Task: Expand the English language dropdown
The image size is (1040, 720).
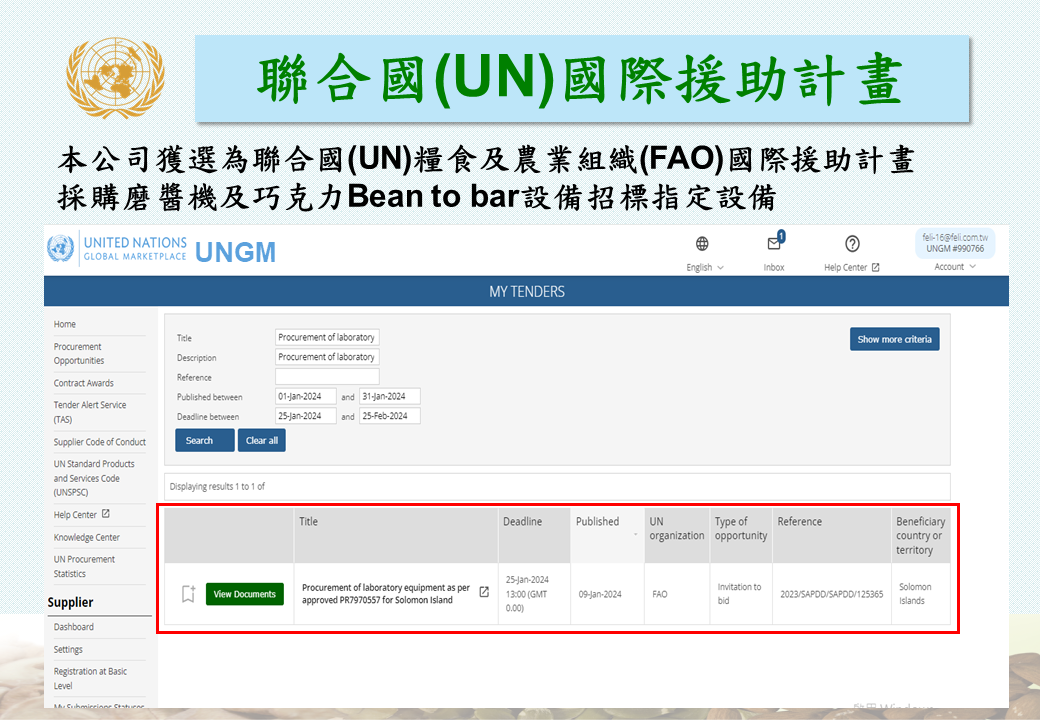Action: pyautogui.click(x=704, y=267)
